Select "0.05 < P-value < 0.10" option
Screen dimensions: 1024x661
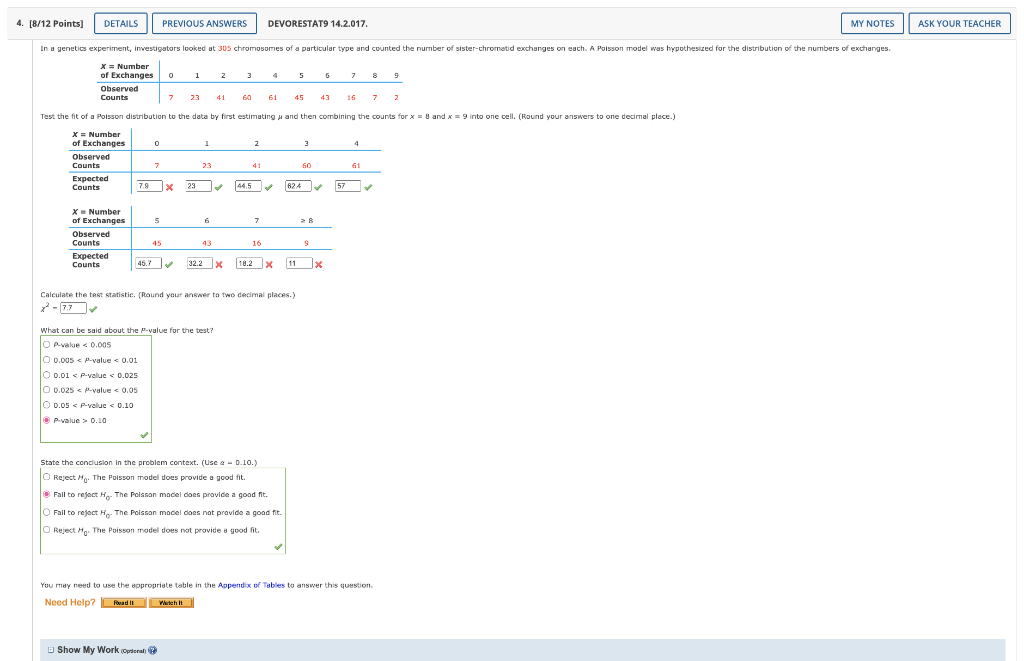click(44, 406)
